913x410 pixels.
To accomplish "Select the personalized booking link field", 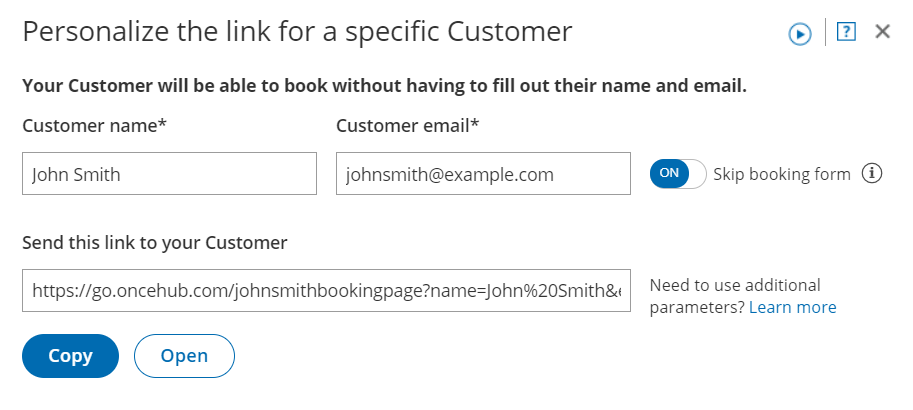I will pyautogui.click(x=326, y=291).
